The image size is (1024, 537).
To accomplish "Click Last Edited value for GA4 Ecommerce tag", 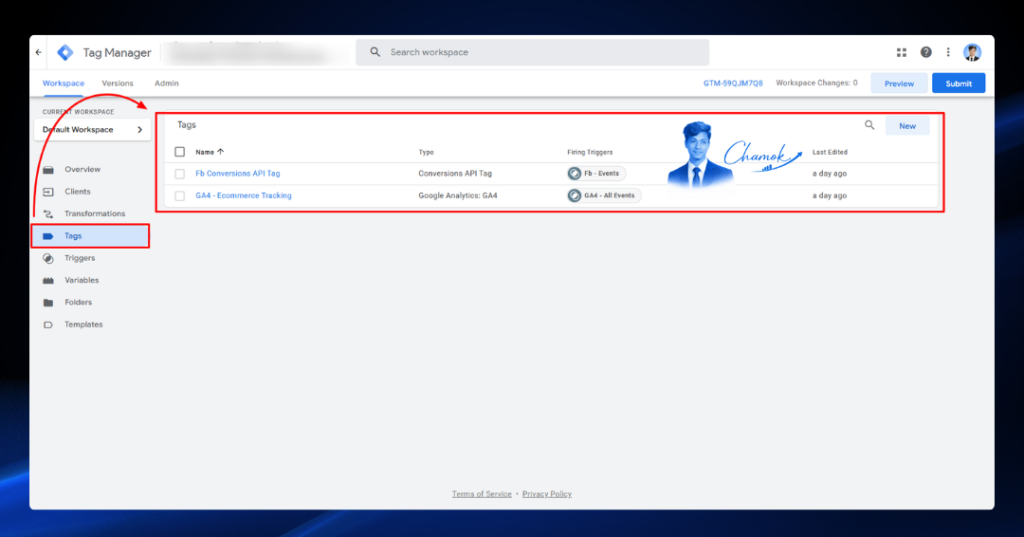I will tap(829, 195).
